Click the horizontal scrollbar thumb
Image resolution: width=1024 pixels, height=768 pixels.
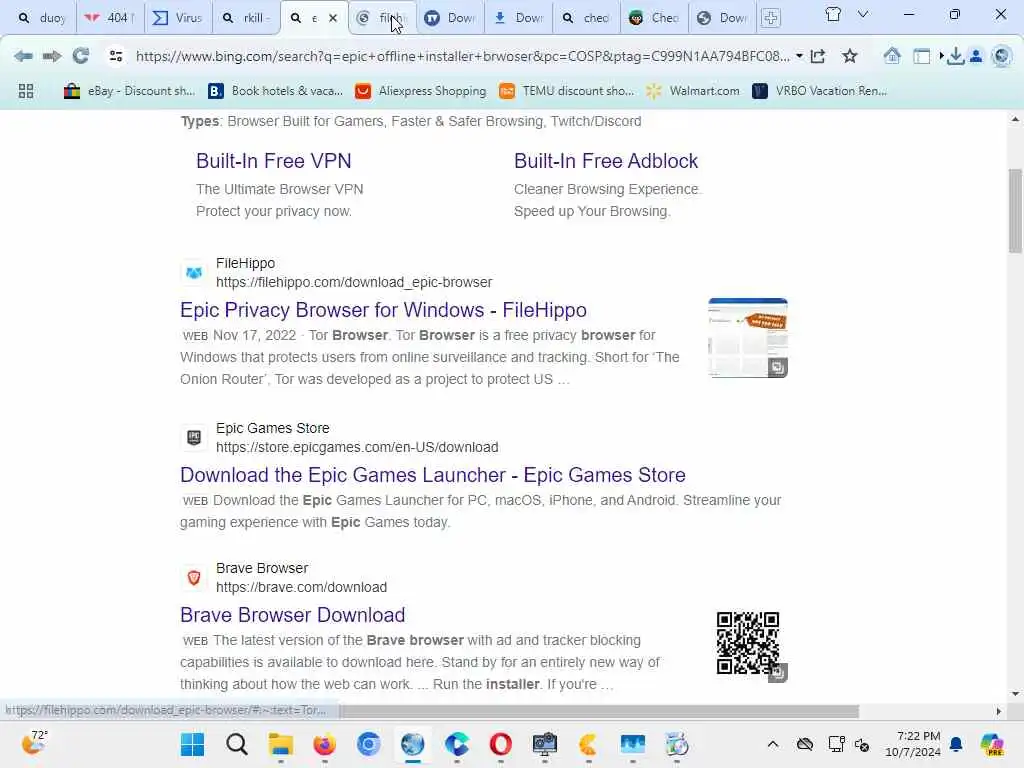pyautogui.click(x=598, y=711)
